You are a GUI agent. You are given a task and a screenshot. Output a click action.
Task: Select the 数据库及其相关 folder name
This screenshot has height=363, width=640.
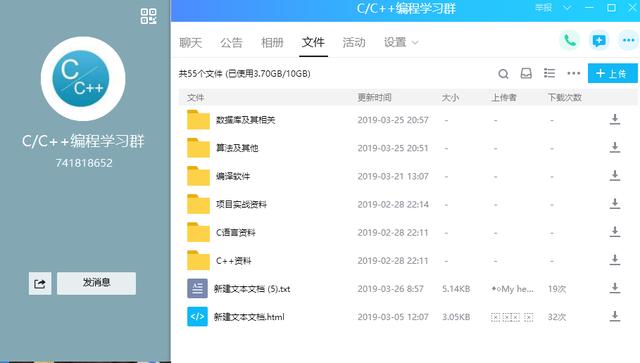(x=246, y=120)
